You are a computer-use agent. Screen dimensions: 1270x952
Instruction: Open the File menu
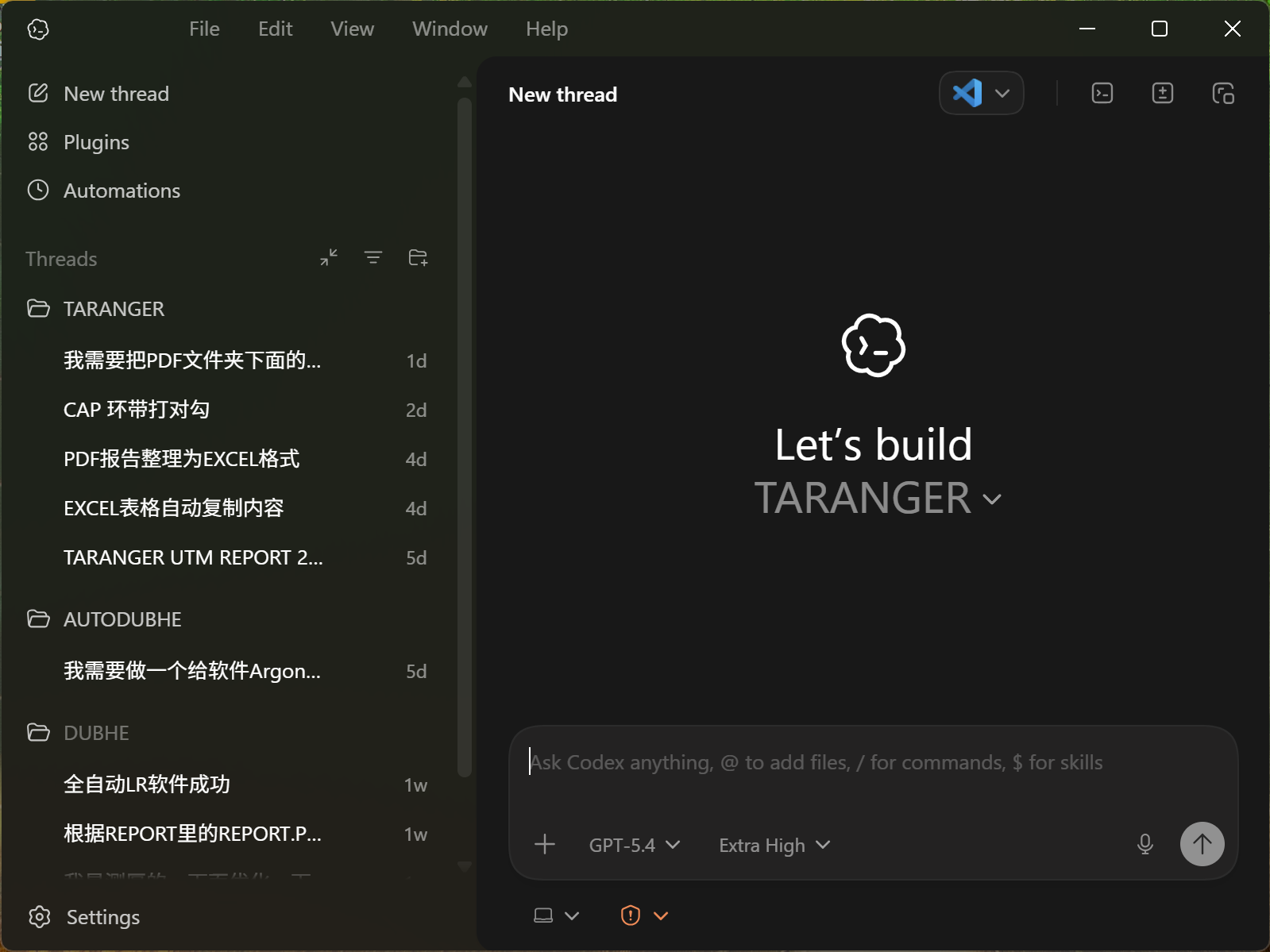click(204, 29)
